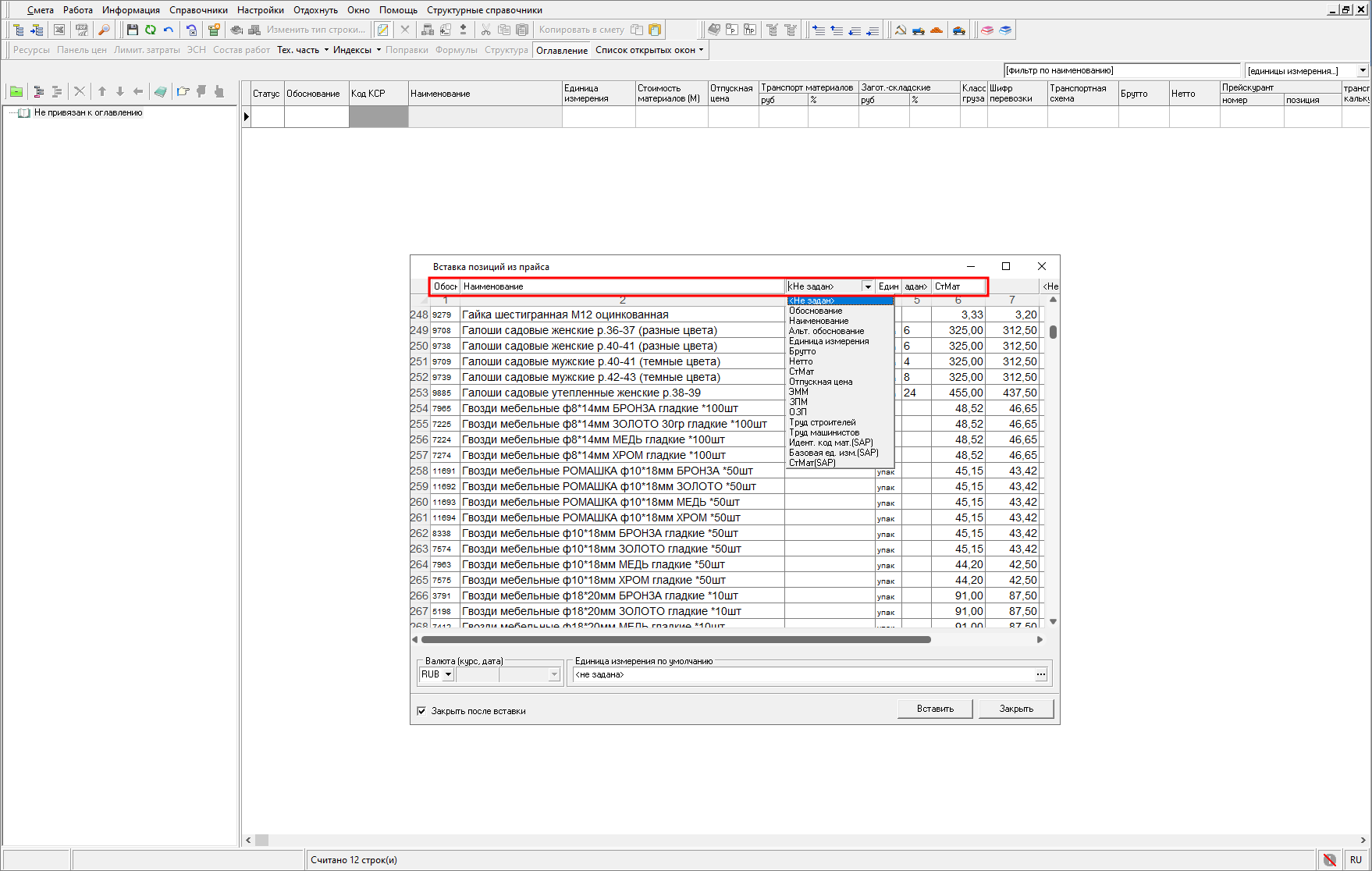
Task: Click the 'Вставить' button
Action: pyautogui.click(x=935, y=709)
